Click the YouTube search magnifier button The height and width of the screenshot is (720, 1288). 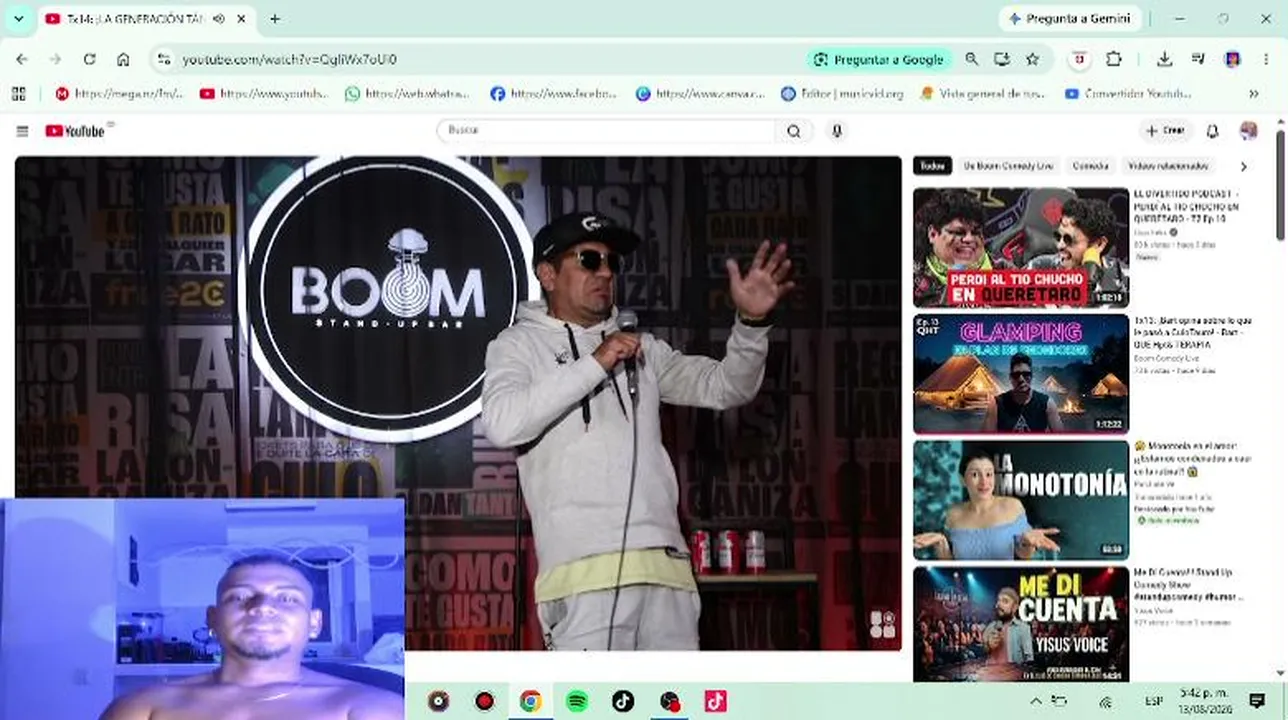(x=794, y=131)
